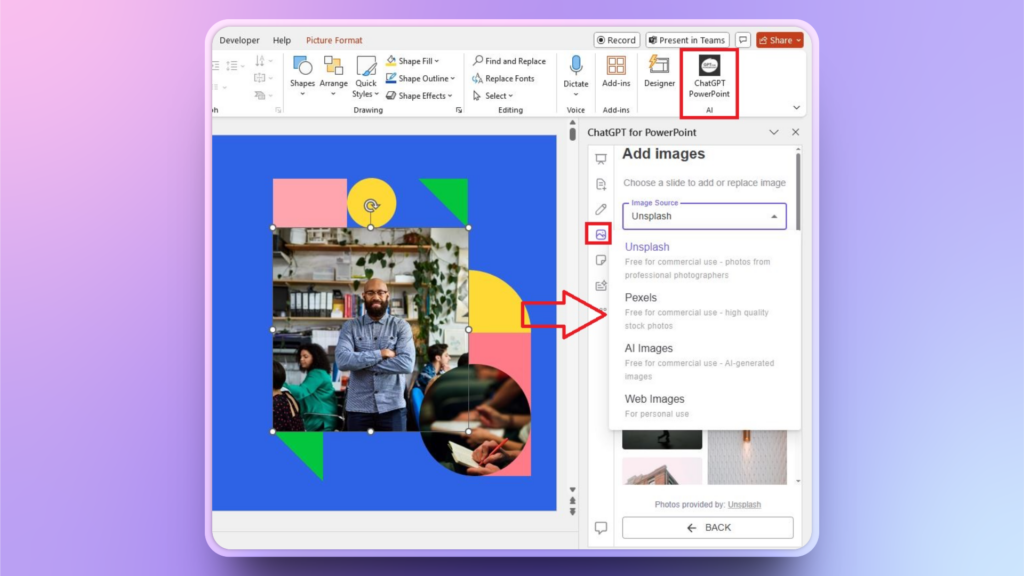Click the Dictate microphone icon
This screenshot has width=1024, height=576.
pos(576,72)
